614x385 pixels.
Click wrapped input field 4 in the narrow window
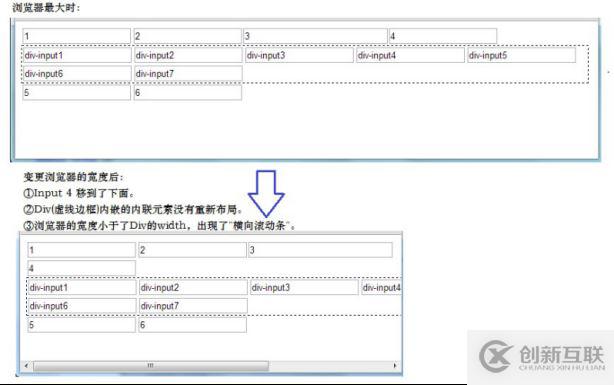click(81, 268)
